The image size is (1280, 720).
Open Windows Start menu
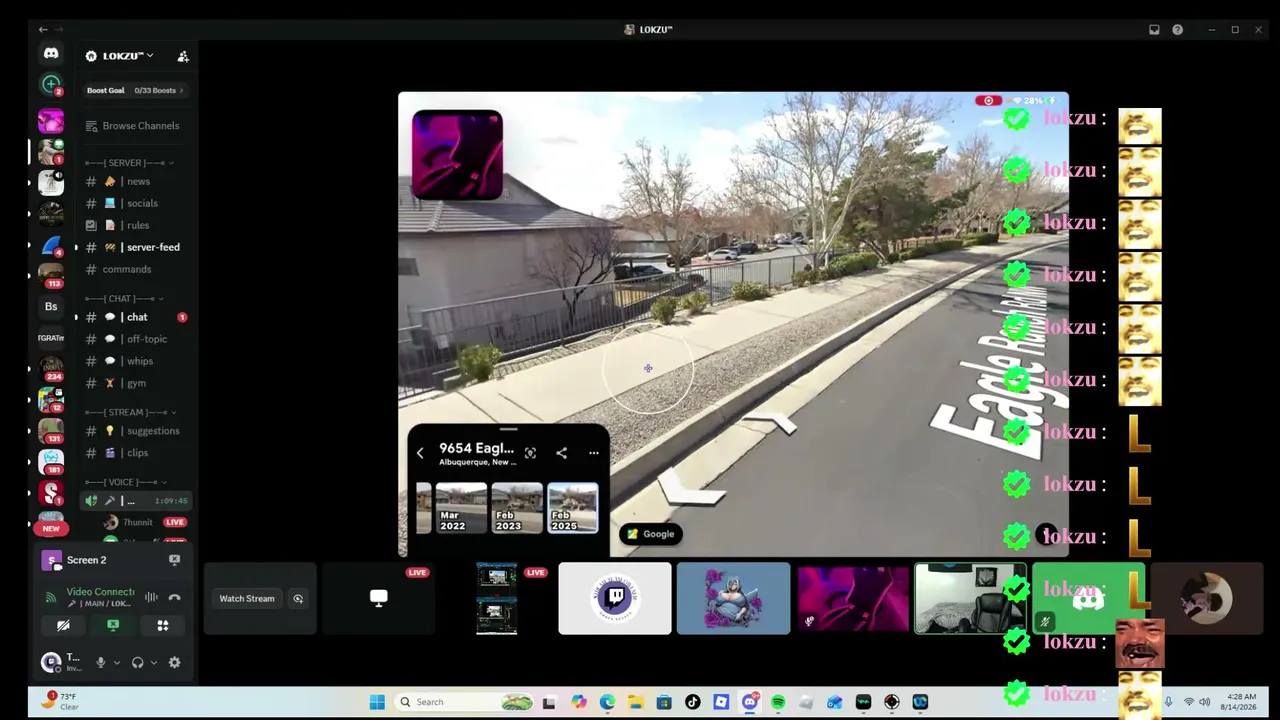point(377,702)
